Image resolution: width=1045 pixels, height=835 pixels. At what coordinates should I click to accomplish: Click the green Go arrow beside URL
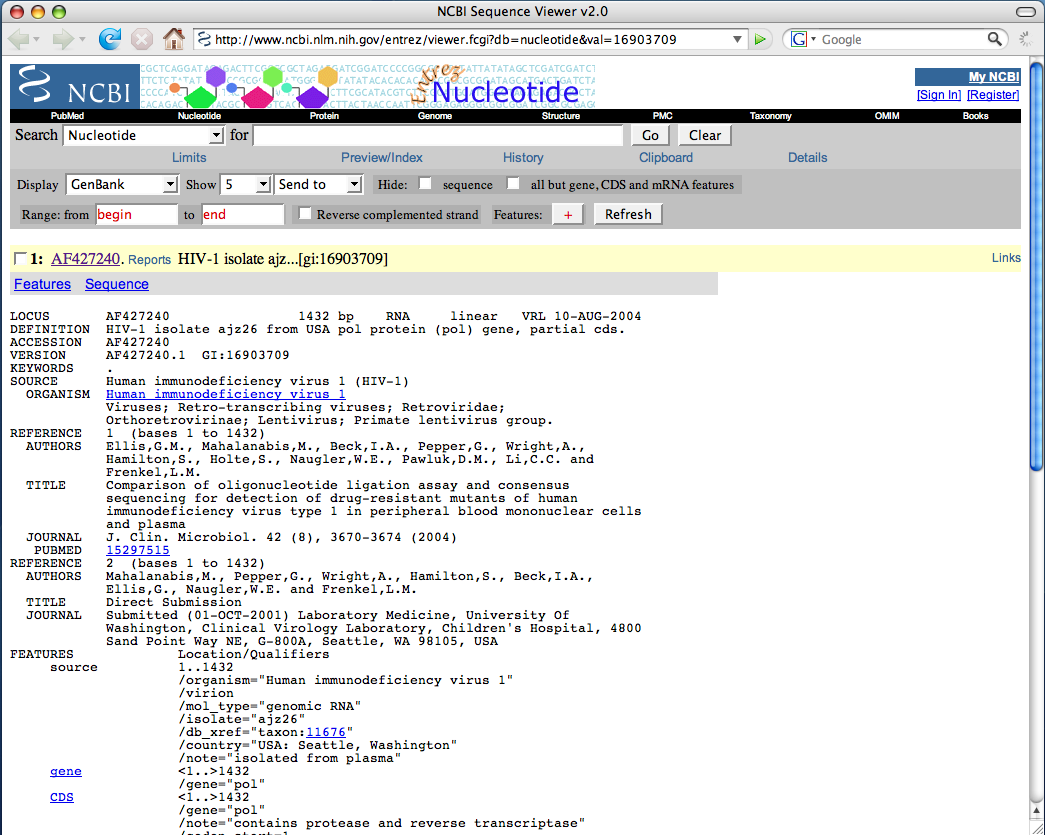761,39
